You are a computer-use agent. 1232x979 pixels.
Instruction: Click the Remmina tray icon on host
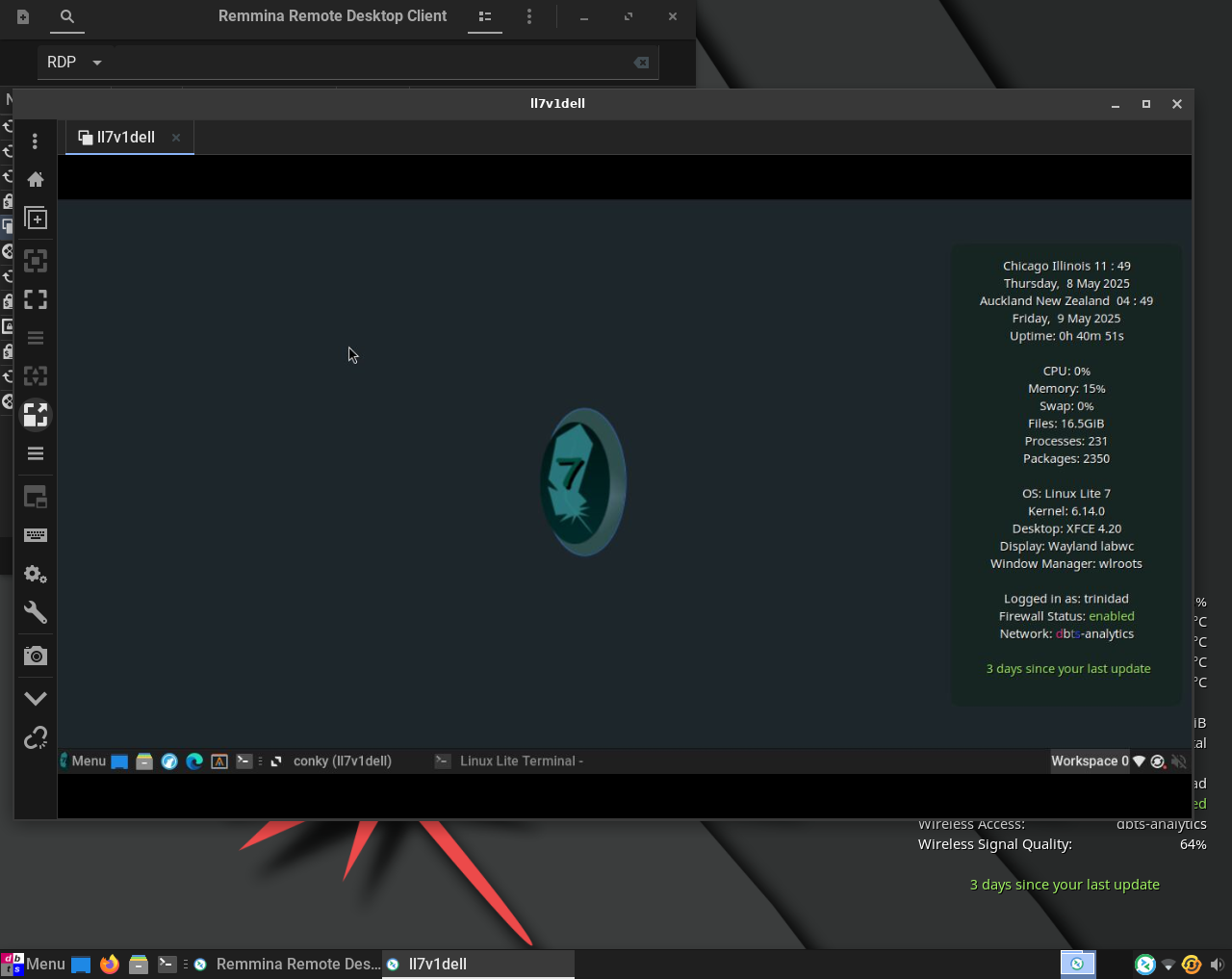click(x=1144, y=965)
